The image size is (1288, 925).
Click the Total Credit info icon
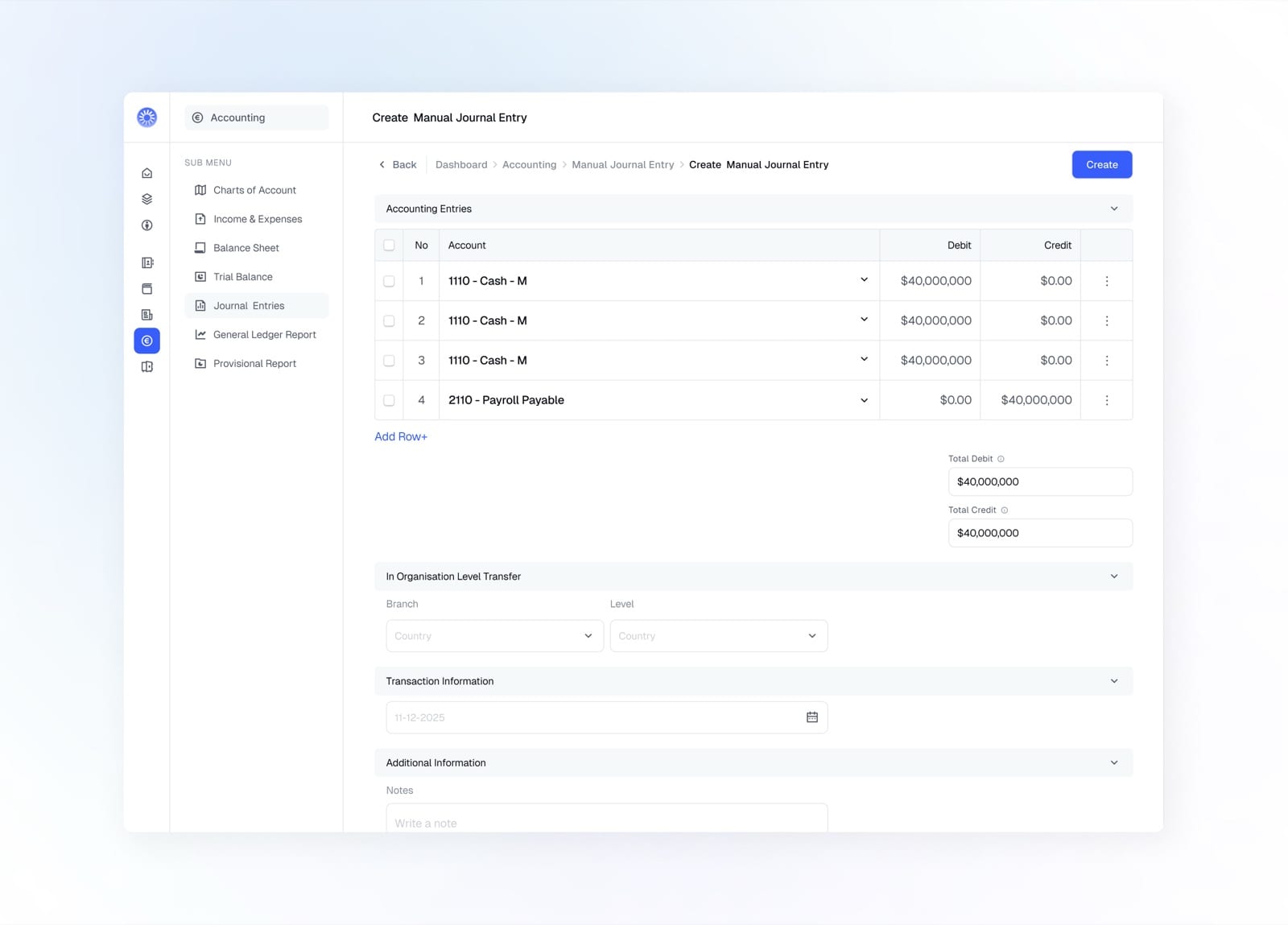(x=1004, y=510)
